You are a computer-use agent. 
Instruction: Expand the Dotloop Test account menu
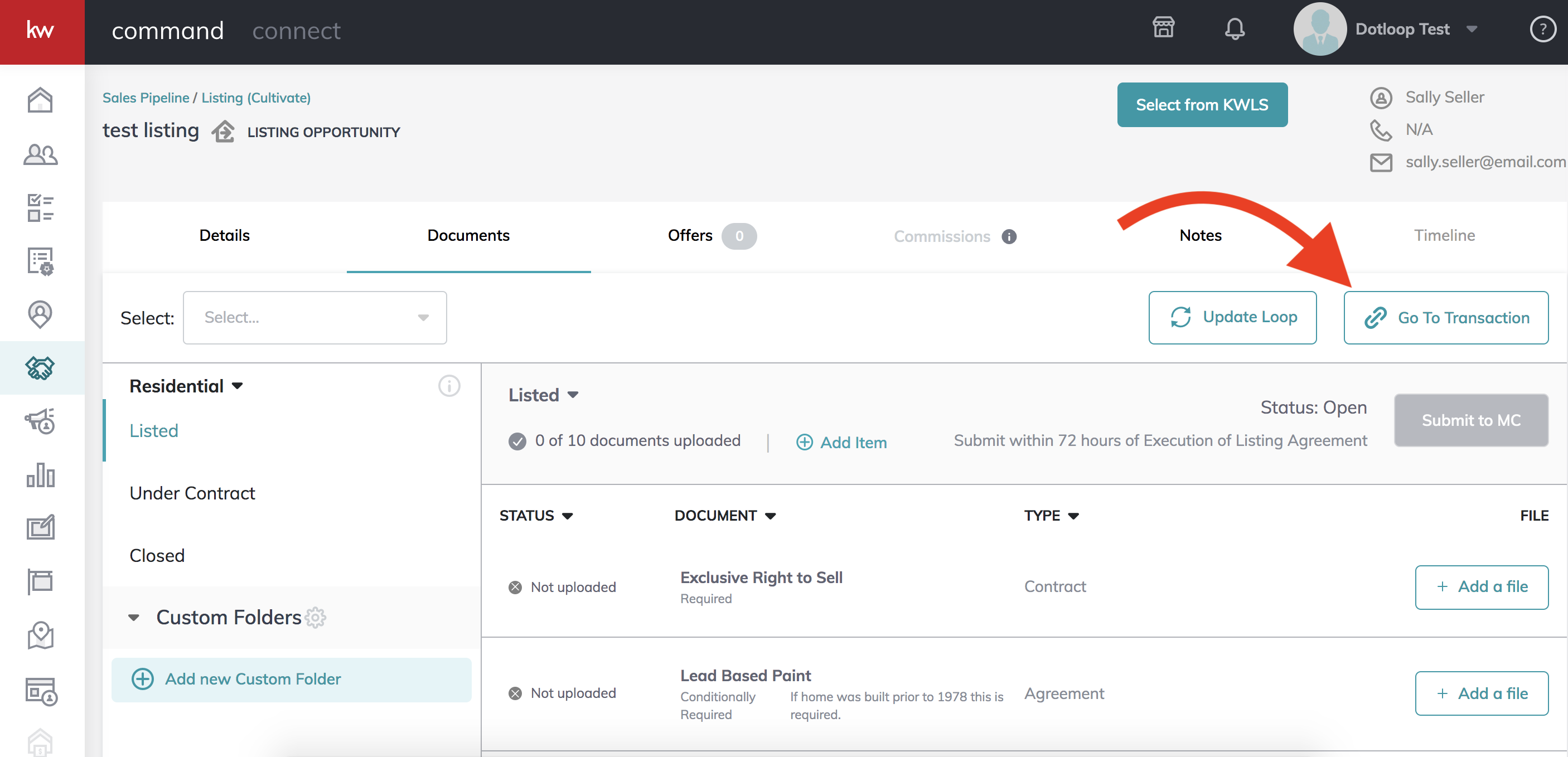pyautogui.click(x=1473, y=28)
